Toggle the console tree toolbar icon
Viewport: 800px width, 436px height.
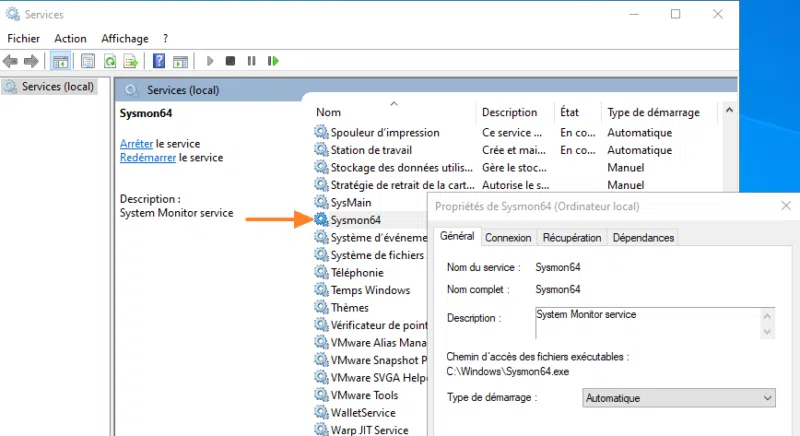(x=60, y=62)
